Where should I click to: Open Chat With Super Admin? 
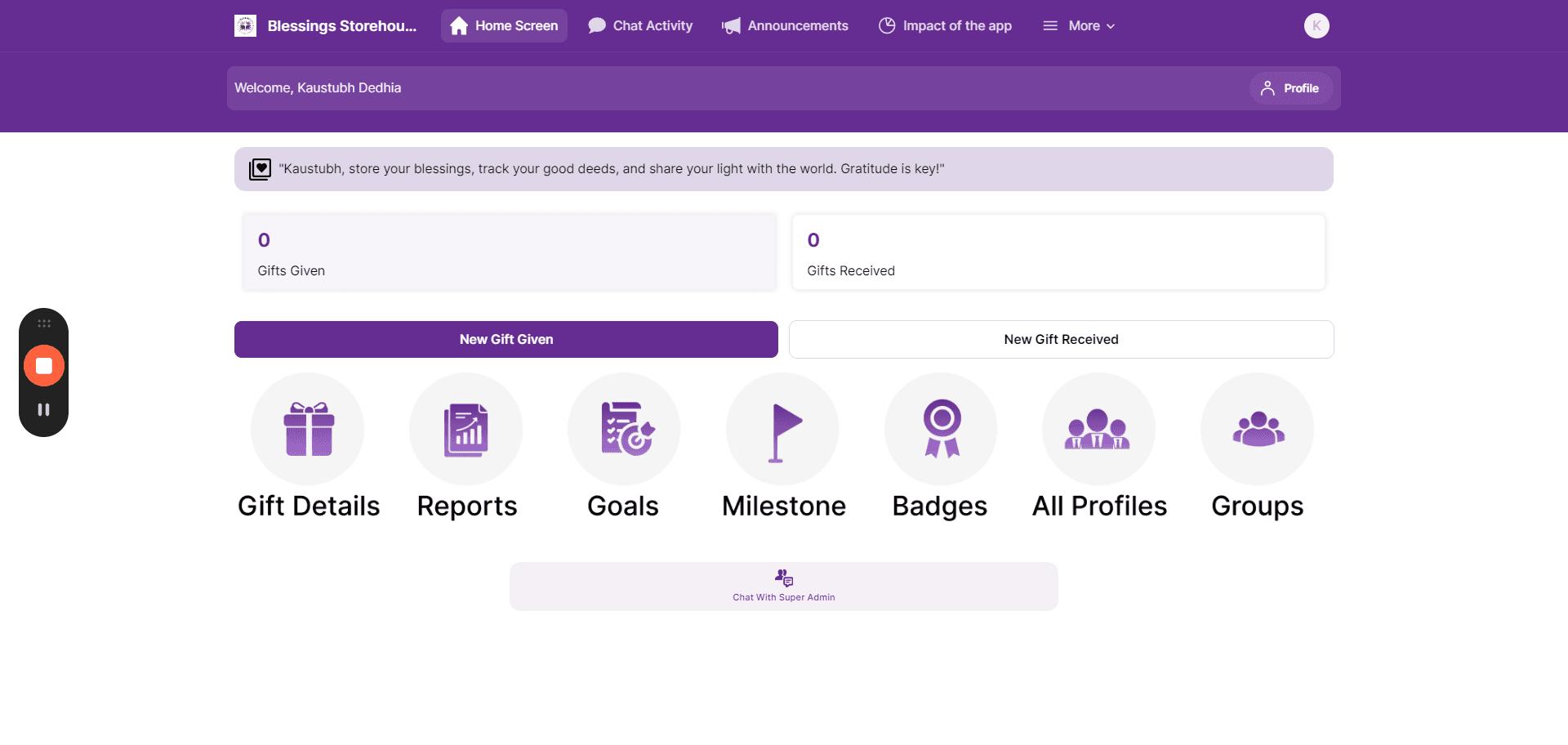pos(784,587)
